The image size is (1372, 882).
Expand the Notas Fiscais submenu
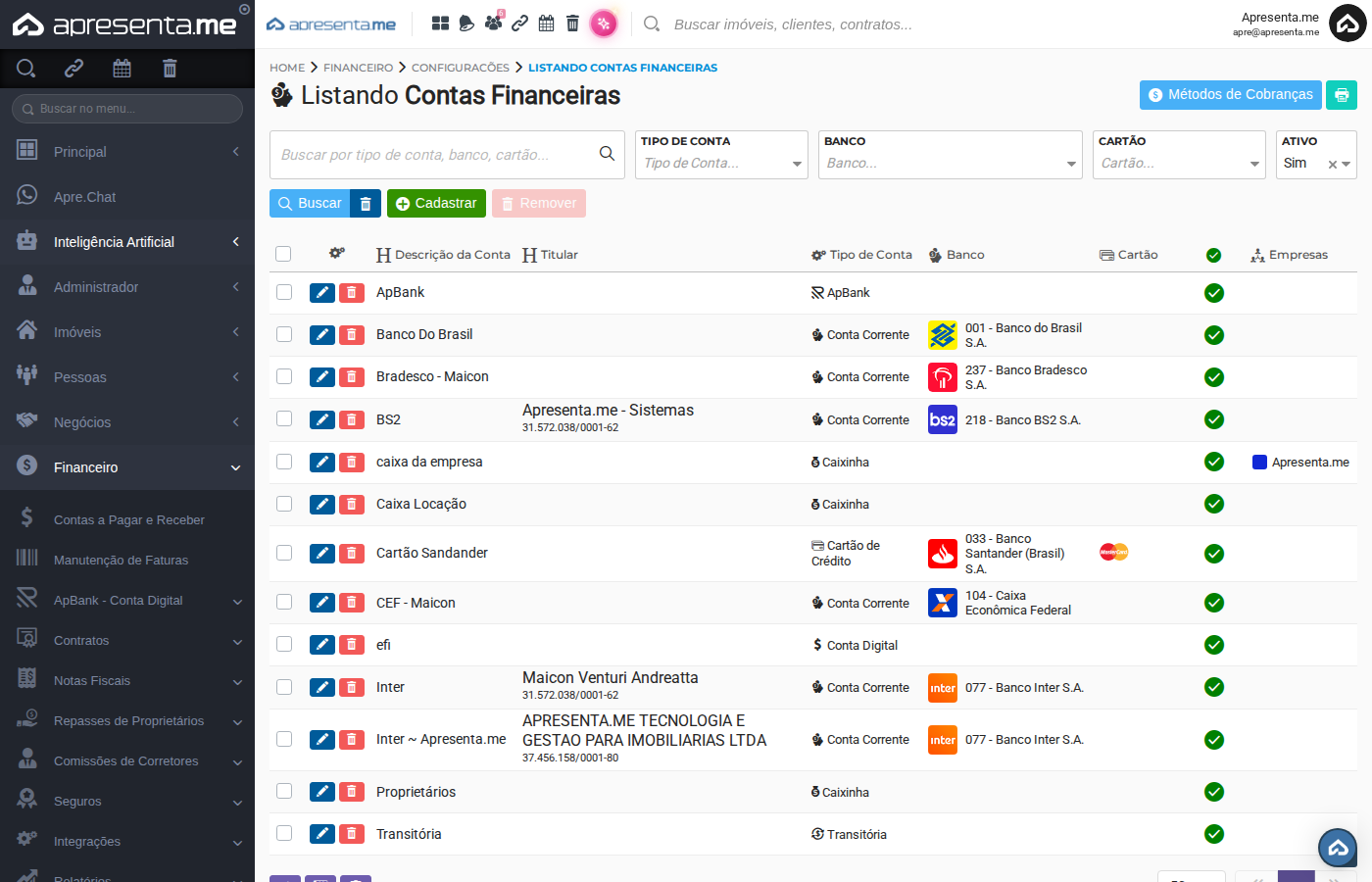coord(127,681)
